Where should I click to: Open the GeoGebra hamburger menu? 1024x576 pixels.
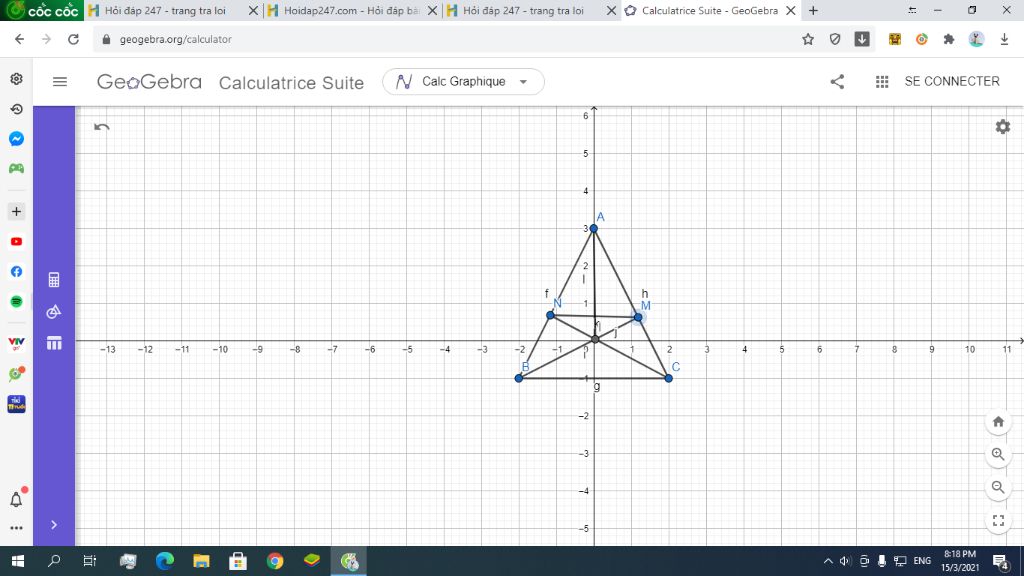[59, 82]
